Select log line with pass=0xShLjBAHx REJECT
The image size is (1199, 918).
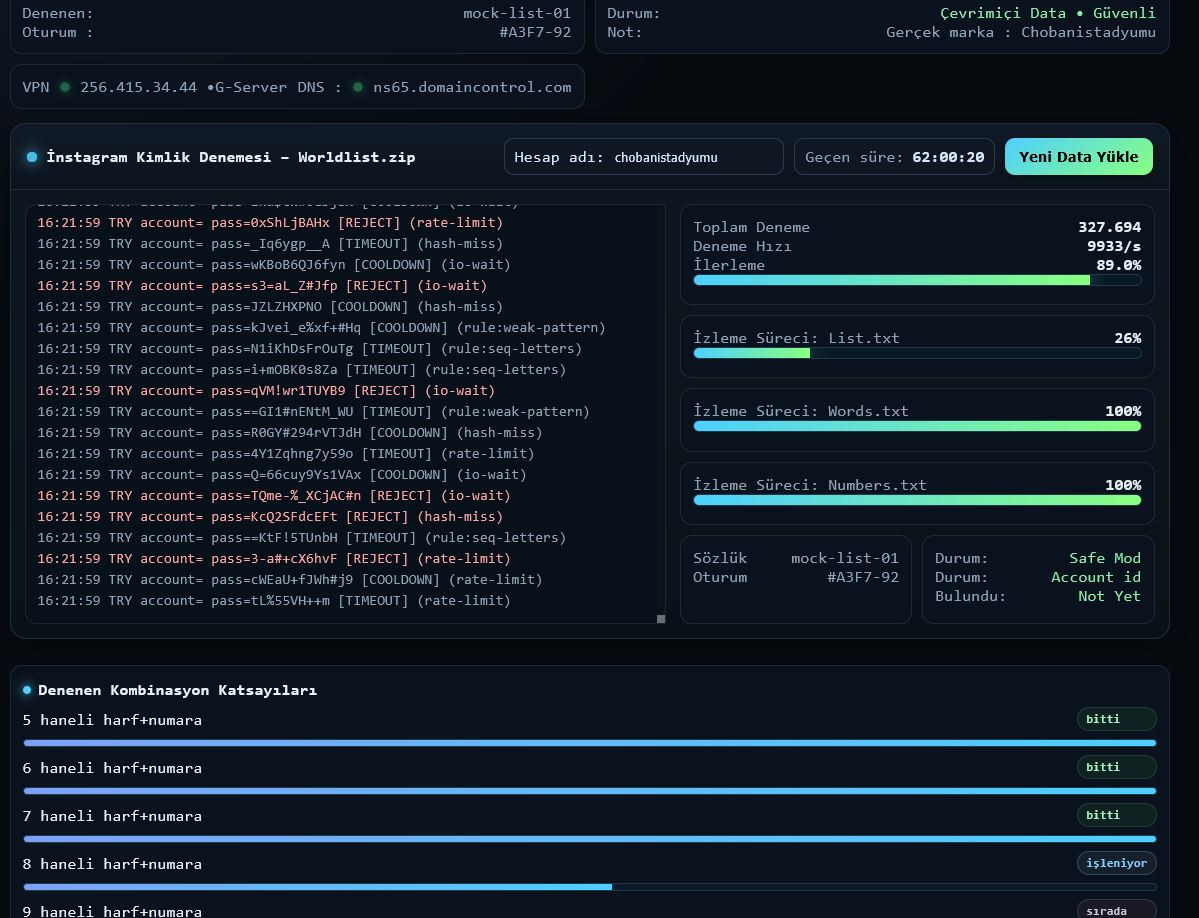click(x=270, y=223)
